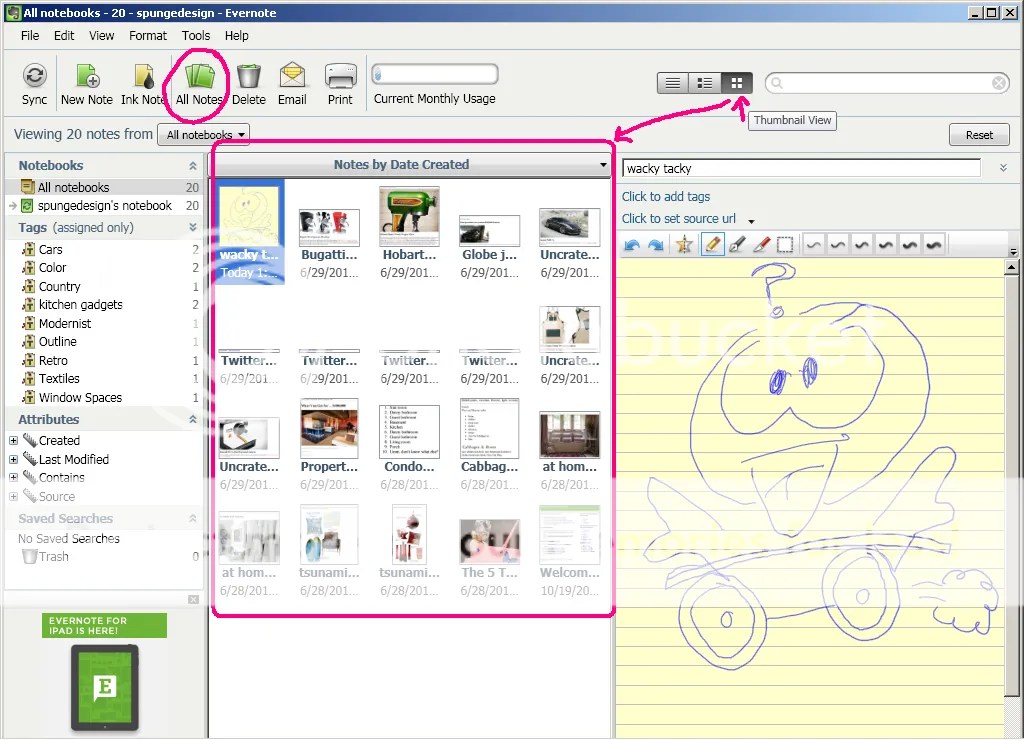Delete the selected note with trash icon
Image resolution: width=1024 pixels, height=740 pixels.
(x=249, y=84)
